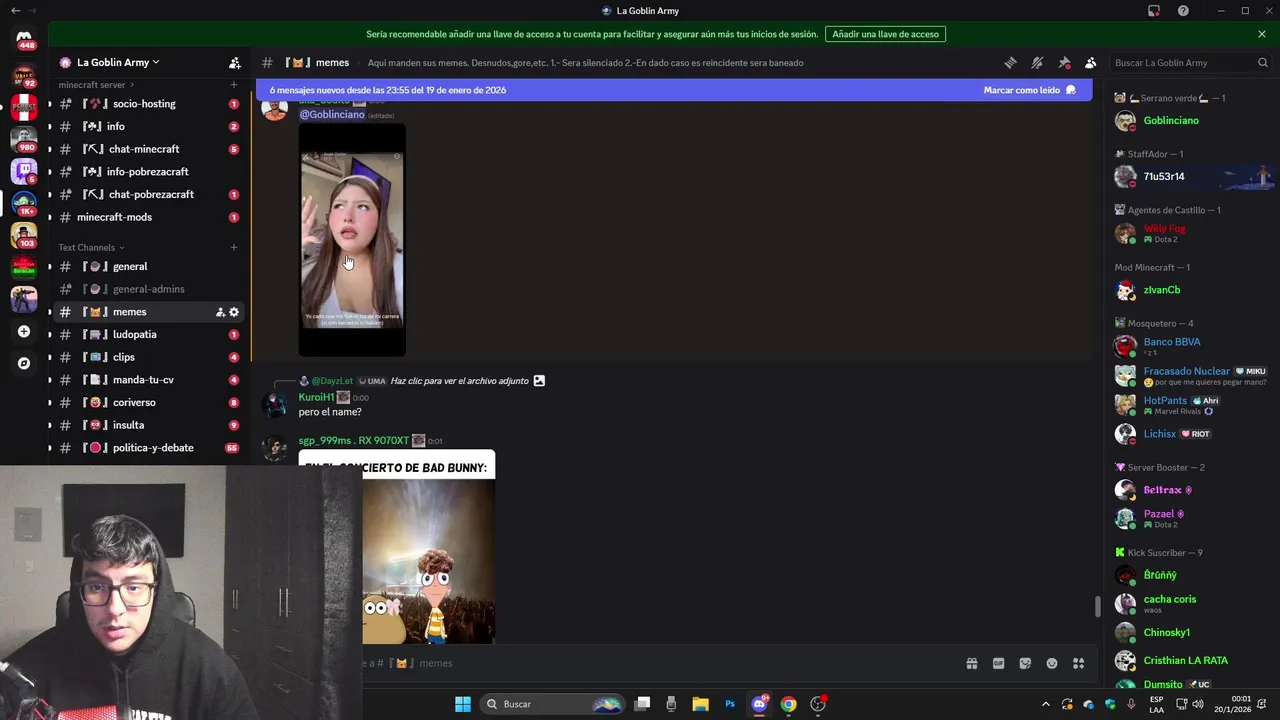Click the Windows Start button
1280x720 pixels.
coord(463,704)
